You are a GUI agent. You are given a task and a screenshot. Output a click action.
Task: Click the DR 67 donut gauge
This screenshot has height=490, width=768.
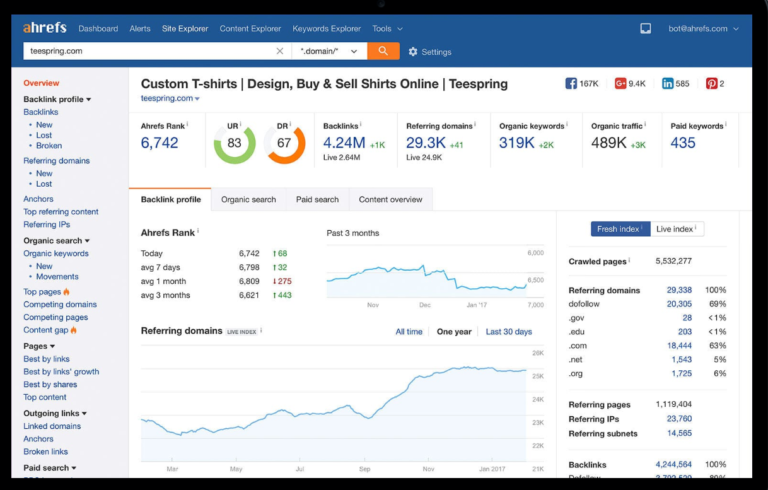point(285,143)
